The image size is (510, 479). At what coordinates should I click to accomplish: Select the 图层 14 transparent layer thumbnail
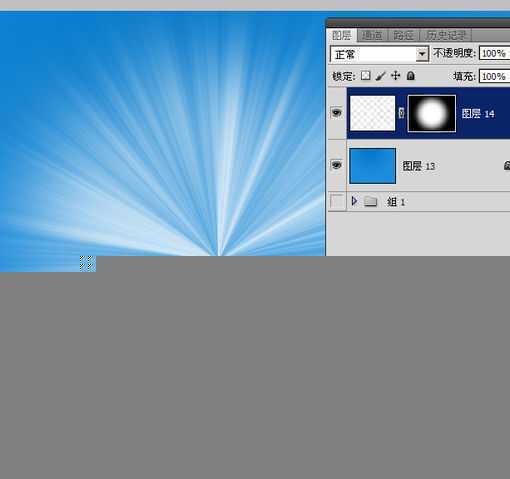[x=372, y=113]
